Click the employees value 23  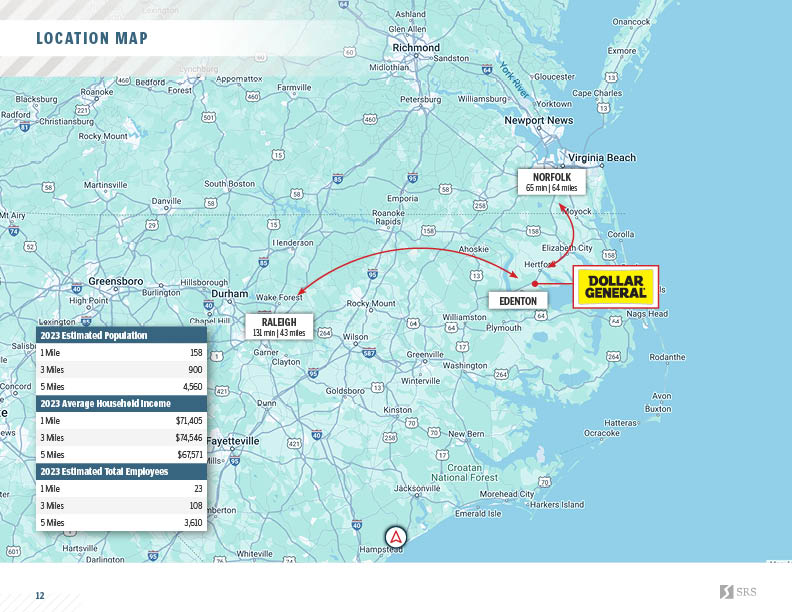[x=199, y=488]
